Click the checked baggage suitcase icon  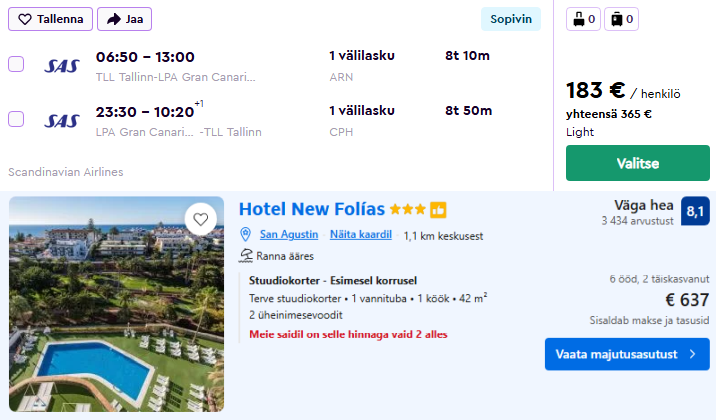click(616, 19)
